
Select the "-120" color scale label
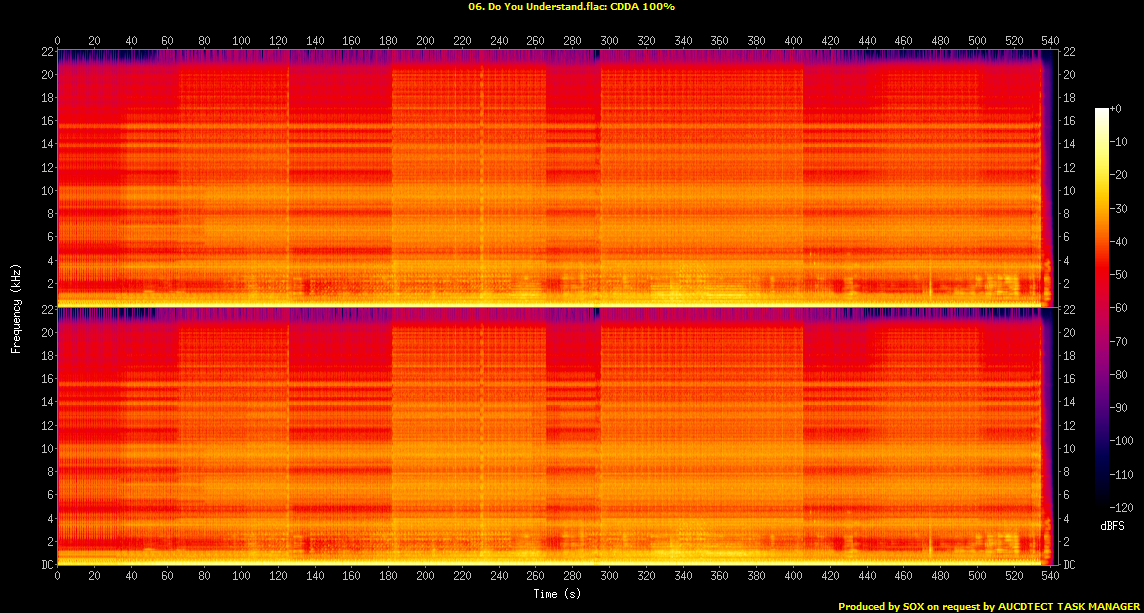1121,507
